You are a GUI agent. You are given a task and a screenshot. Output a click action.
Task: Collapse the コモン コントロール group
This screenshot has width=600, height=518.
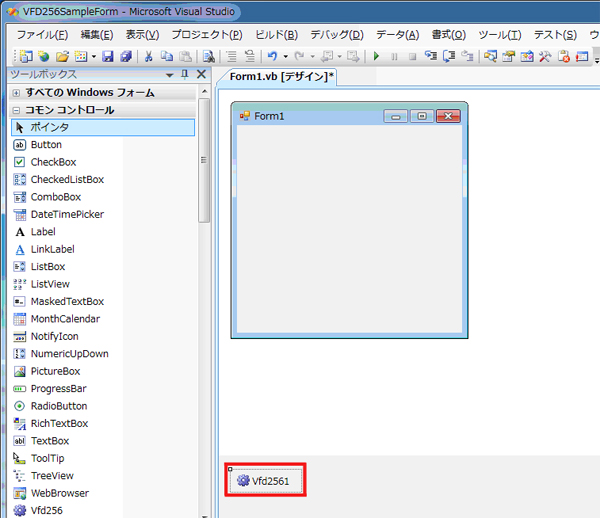click(16, 111)
